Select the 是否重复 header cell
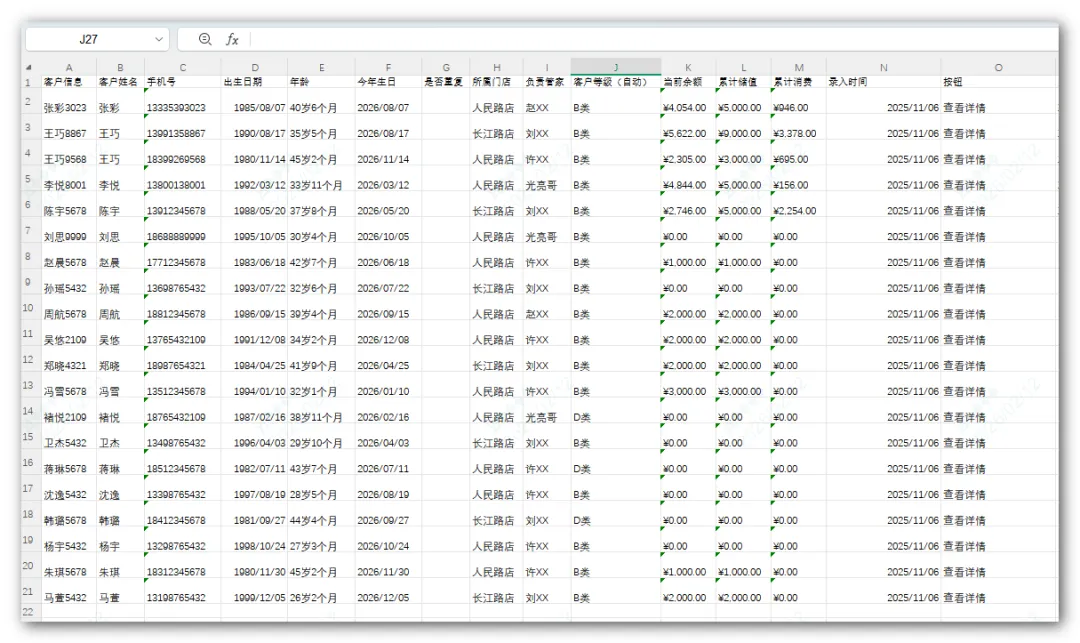The height and width of the screenshot is (643, 1080). 446,82
